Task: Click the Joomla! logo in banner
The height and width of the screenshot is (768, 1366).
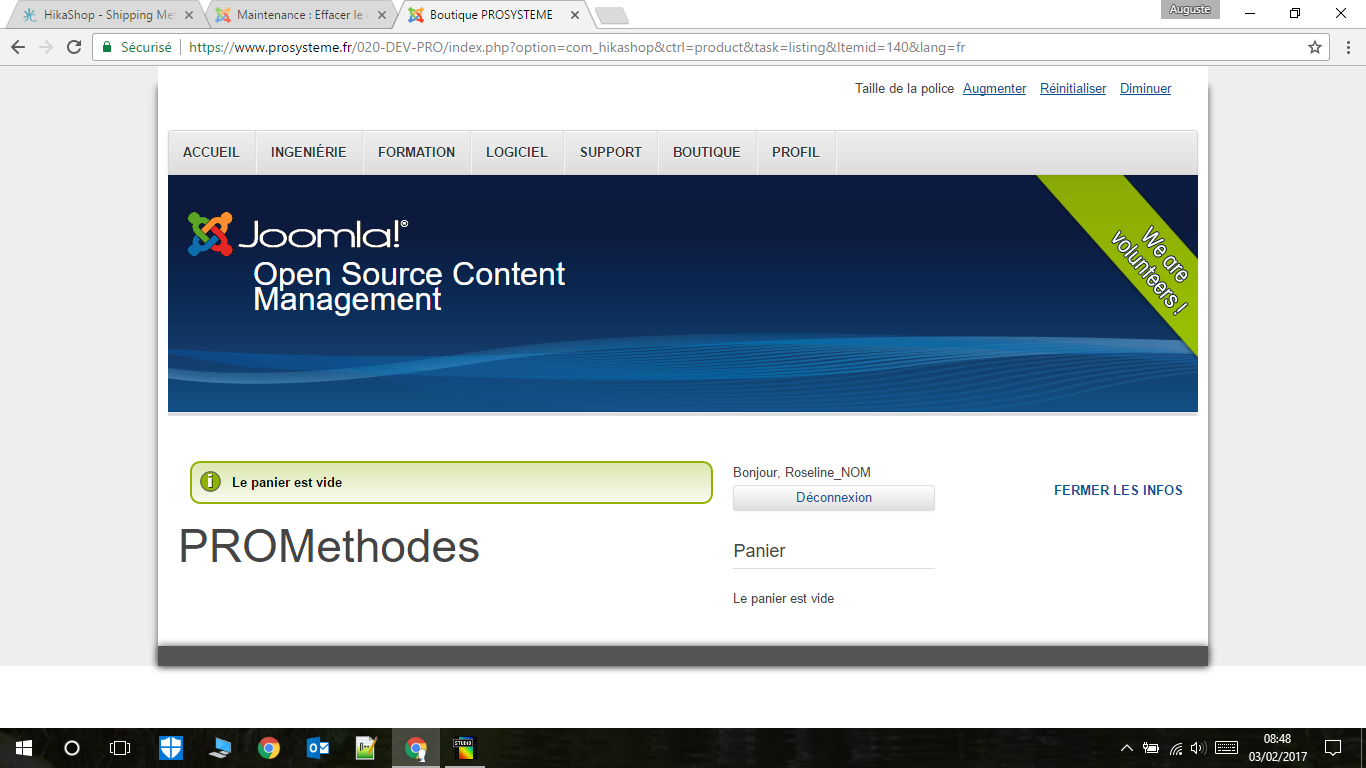Action: pos(297,234)
